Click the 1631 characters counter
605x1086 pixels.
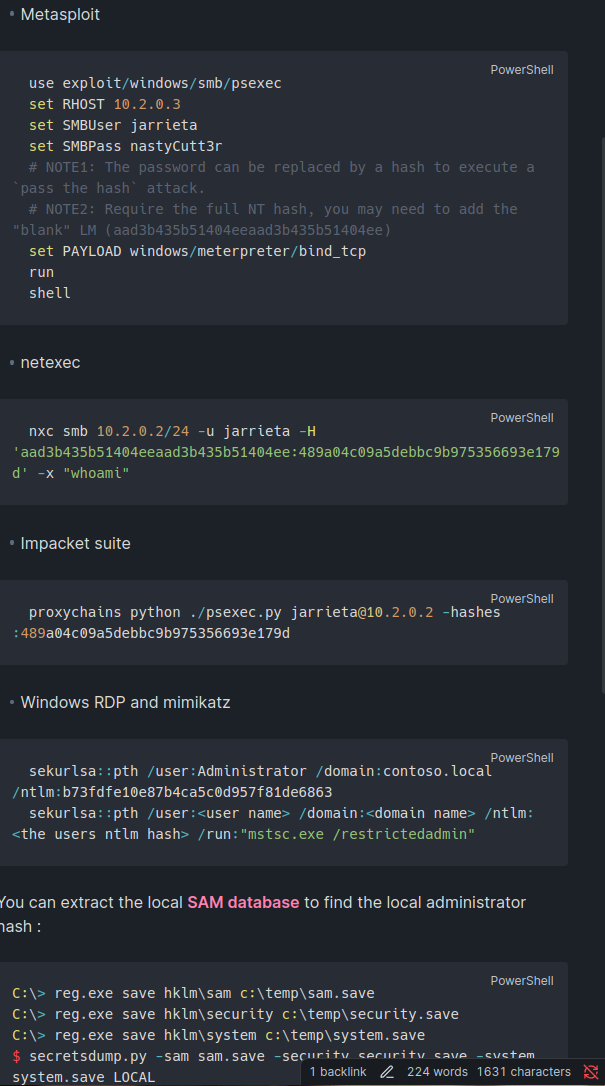pos(523,1072)
